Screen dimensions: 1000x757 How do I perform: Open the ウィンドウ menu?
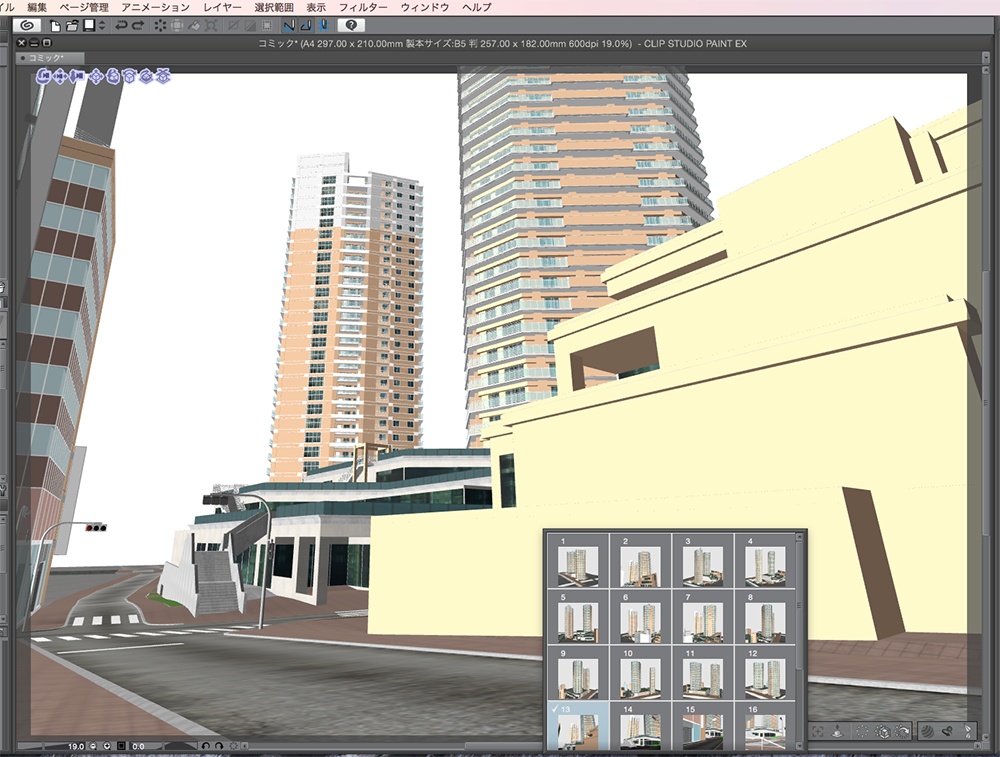pos(425,7)
